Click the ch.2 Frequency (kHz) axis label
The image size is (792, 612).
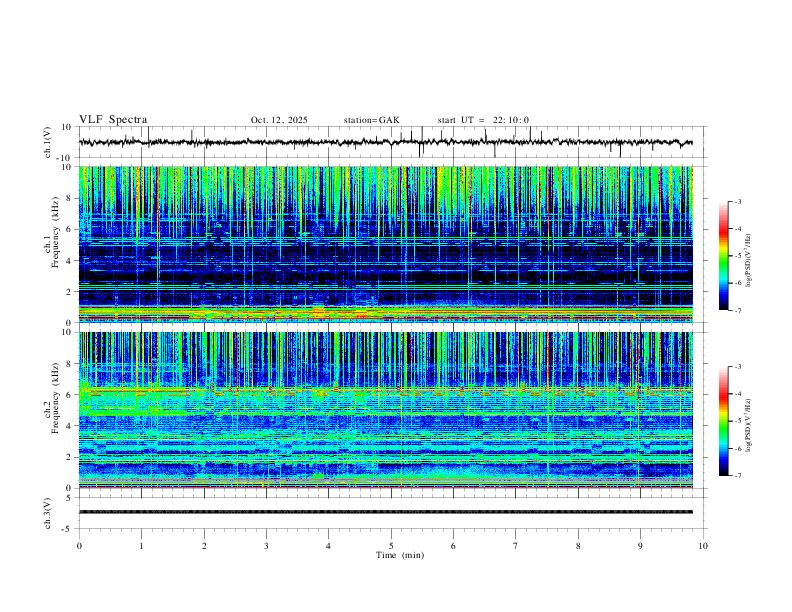pyautogui.click(x=52, y=399)
